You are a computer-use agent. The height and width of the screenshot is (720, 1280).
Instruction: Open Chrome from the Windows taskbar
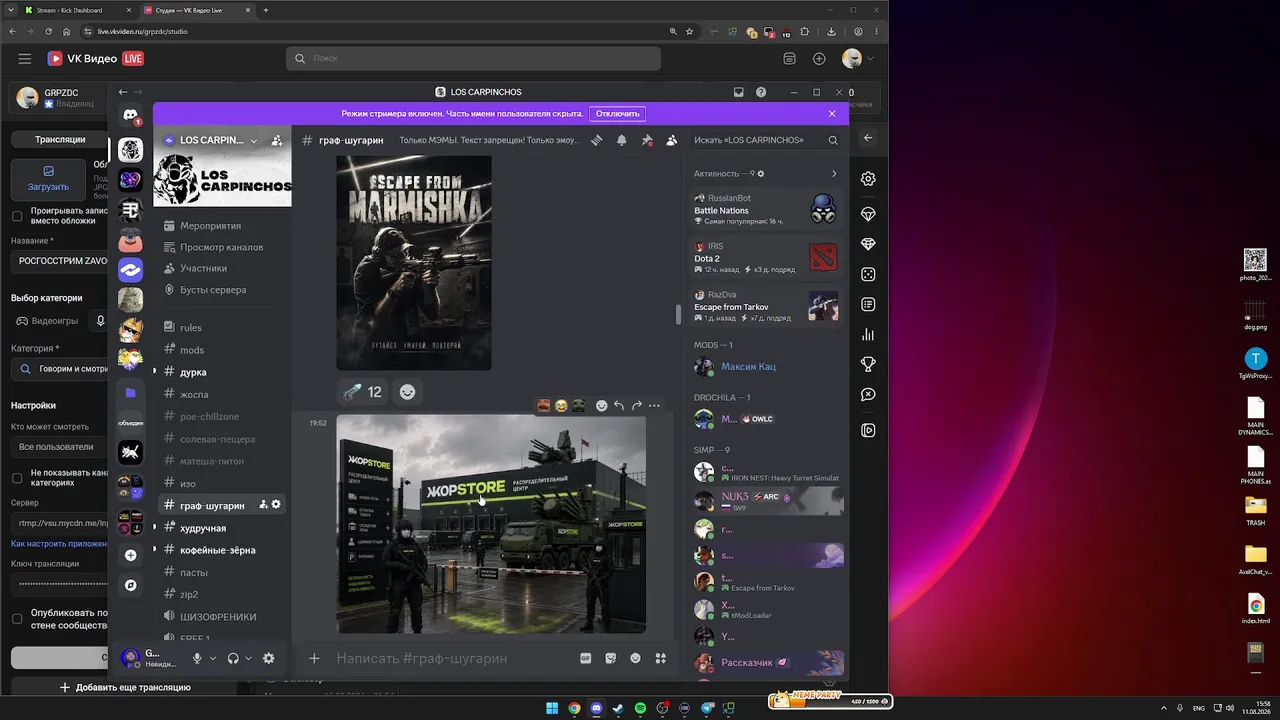click(x=574, y=709)
